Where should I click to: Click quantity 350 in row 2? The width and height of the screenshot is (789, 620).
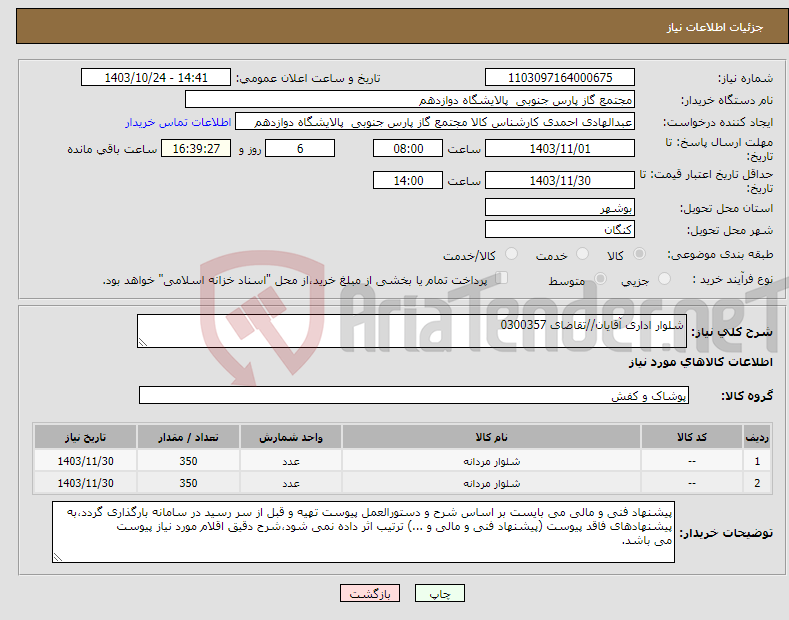point(188,483)
